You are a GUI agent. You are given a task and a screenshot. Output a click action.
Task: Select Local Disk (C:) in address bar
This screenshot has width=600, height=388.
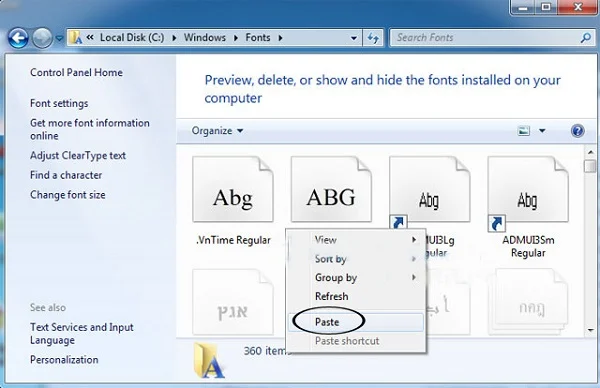132,37
